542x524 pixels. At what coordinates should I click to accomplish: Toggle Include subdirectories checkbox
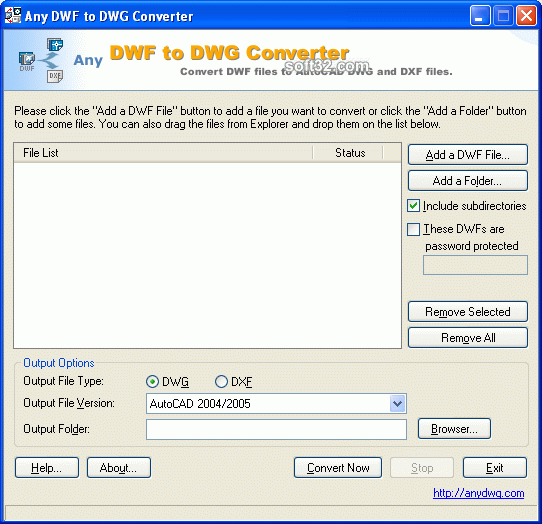click(x=413, y=206)
